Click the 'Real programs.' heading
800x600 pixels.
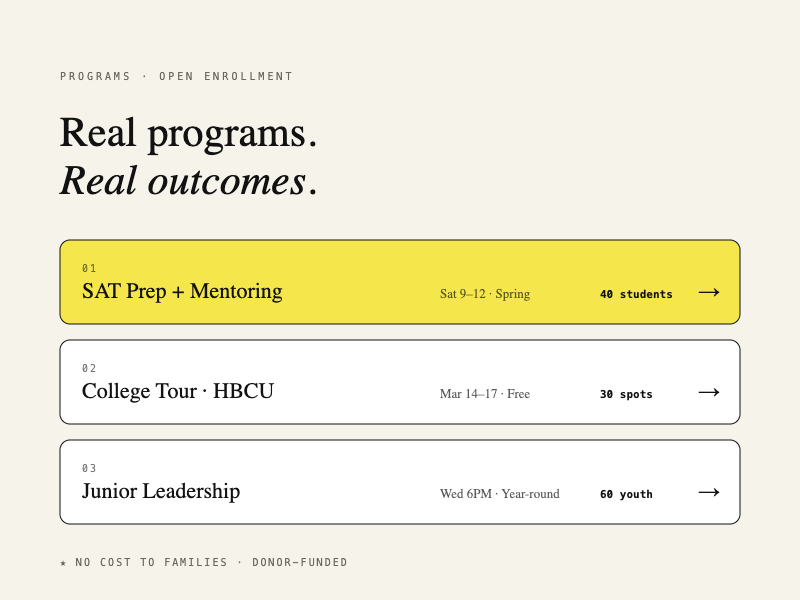pos(188,133)
